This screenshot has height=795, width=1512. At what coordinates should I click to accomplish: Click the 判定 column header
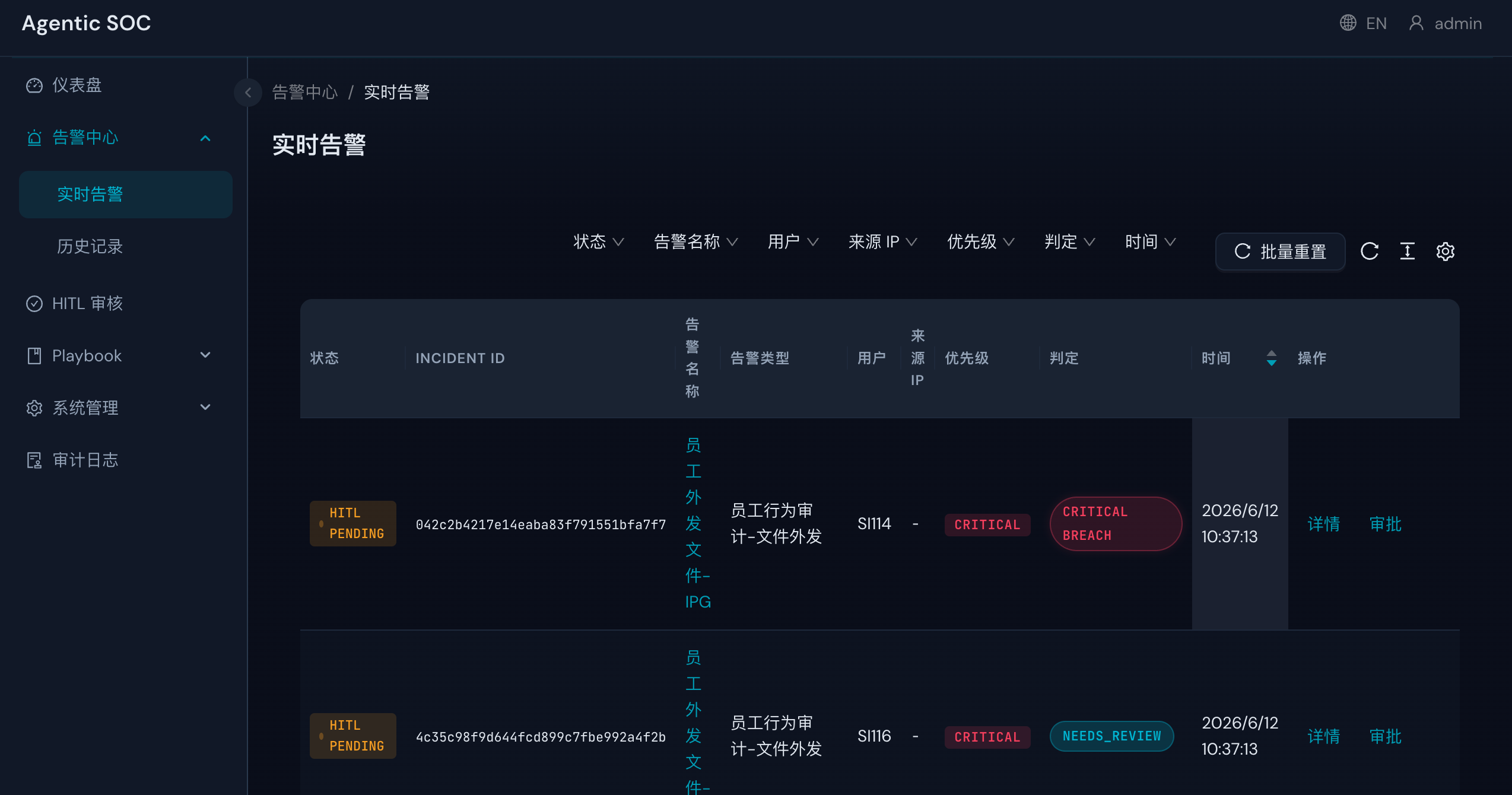click(1064, 358)
